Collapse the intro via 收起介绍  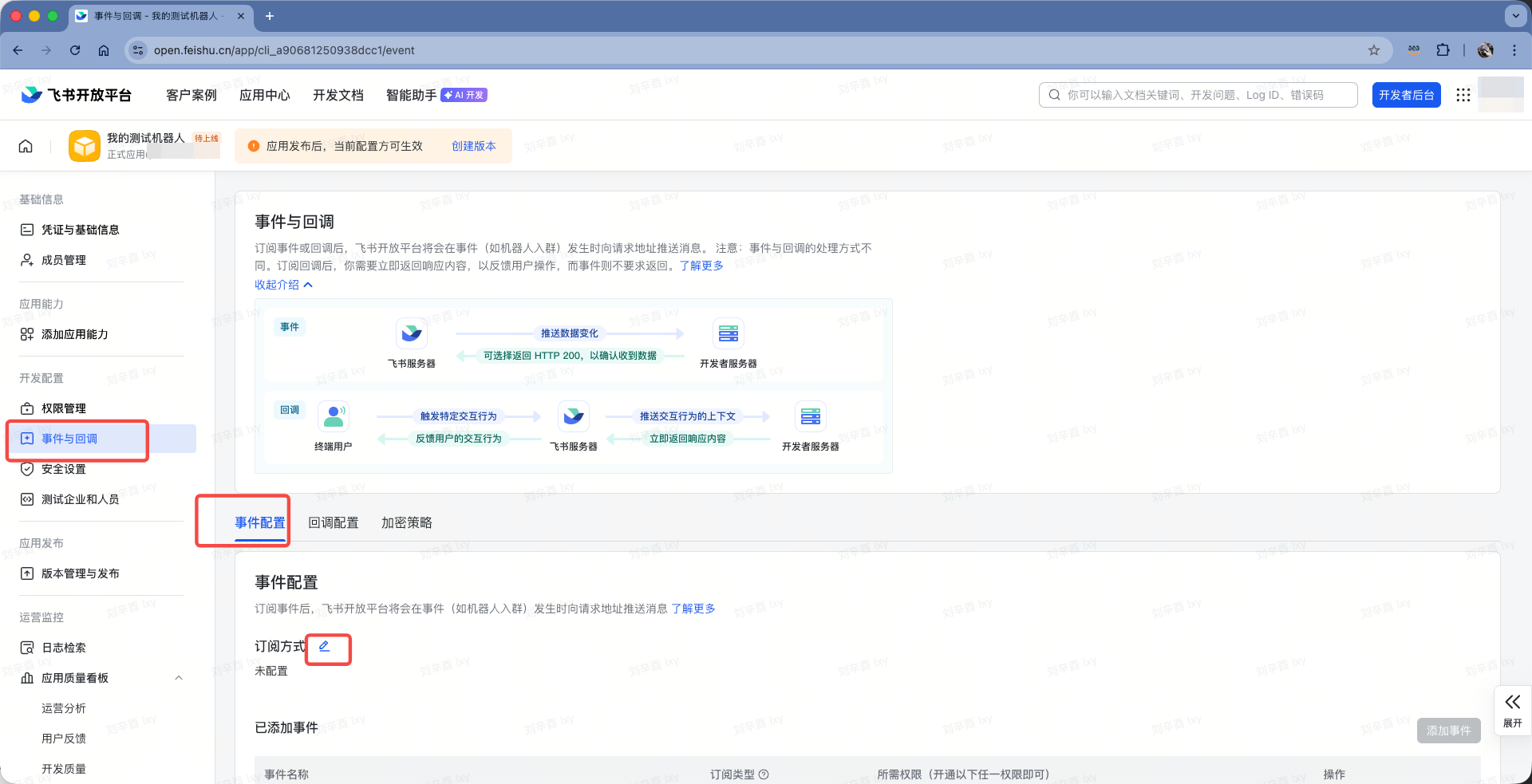[283, 285]
